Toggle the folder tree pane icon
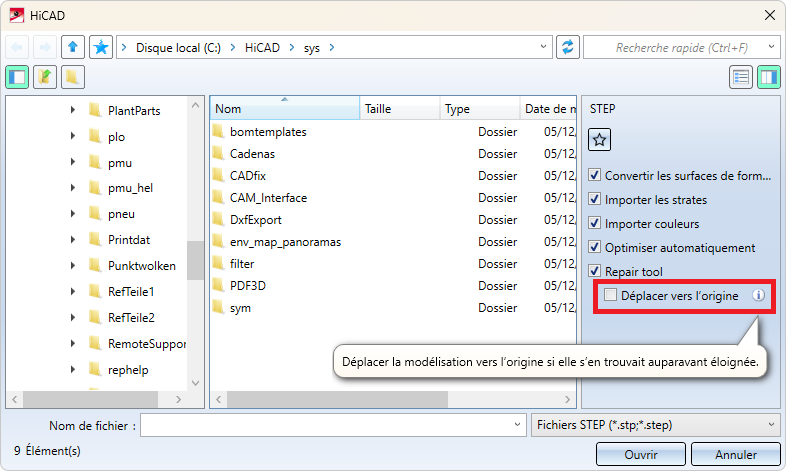 (17, 77)
